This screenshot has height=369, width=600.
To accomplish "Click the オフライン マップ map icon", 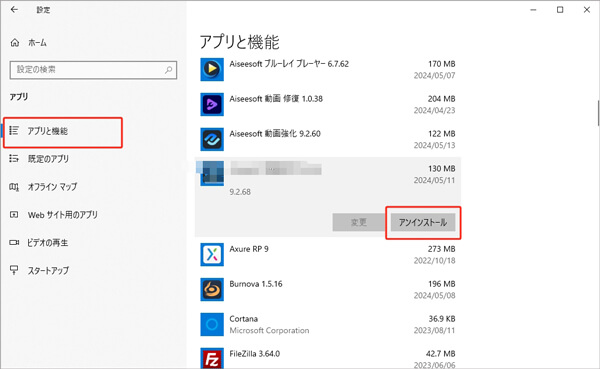I will coord(14,187).
